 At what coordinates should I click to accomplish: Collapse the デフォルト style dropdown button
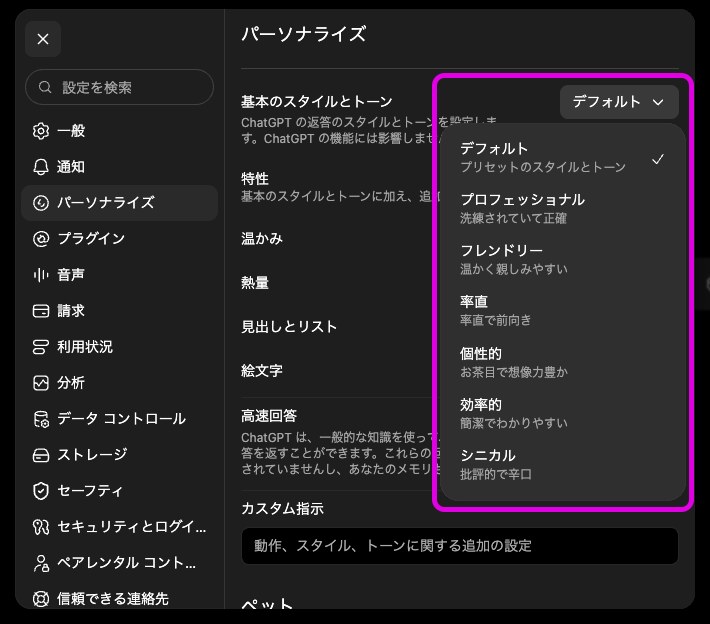(619, 102)
